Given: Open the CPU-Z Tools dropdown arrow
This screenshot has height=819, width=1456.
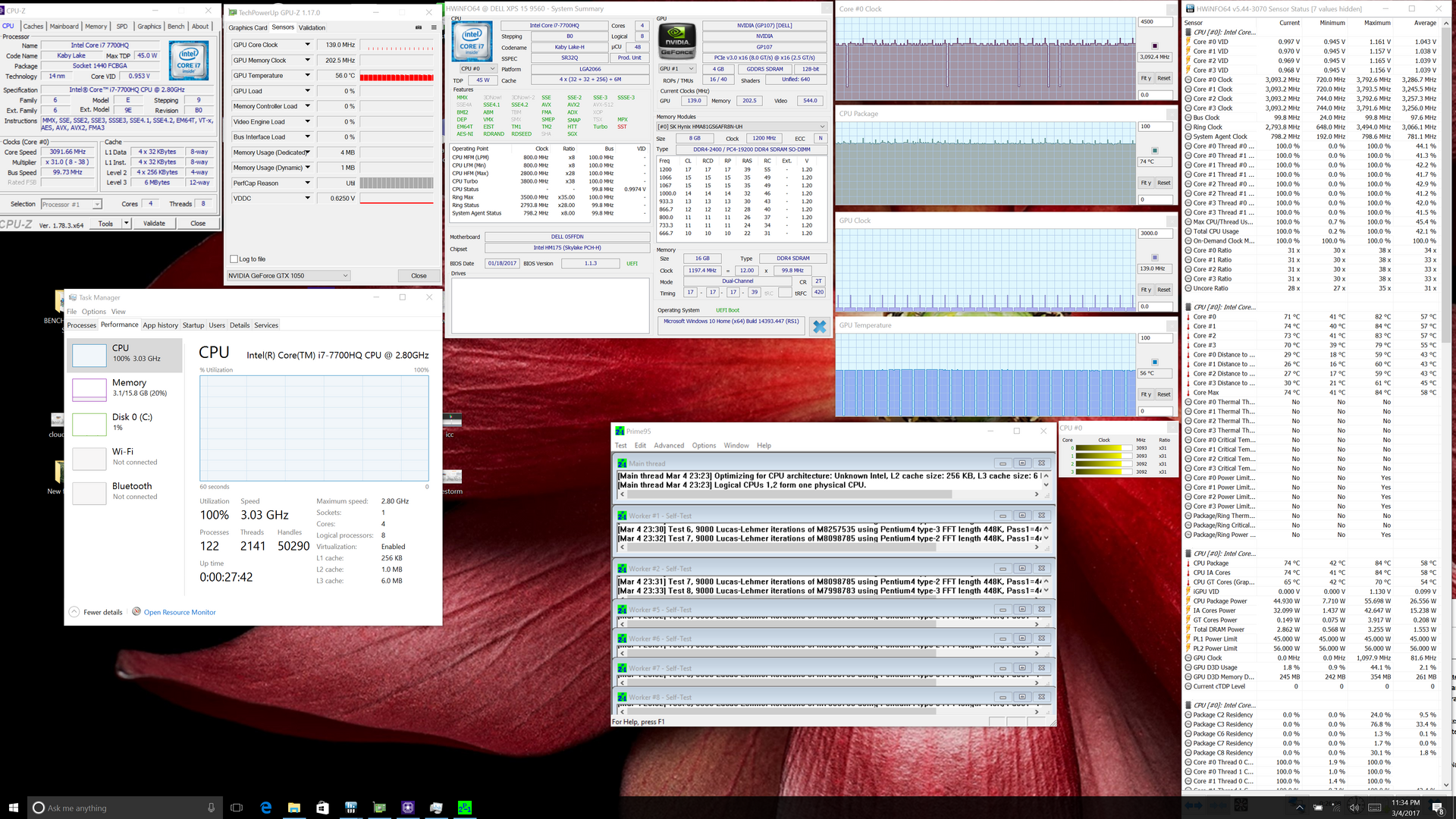Looking at the screenshot, I should click(126, 223).
